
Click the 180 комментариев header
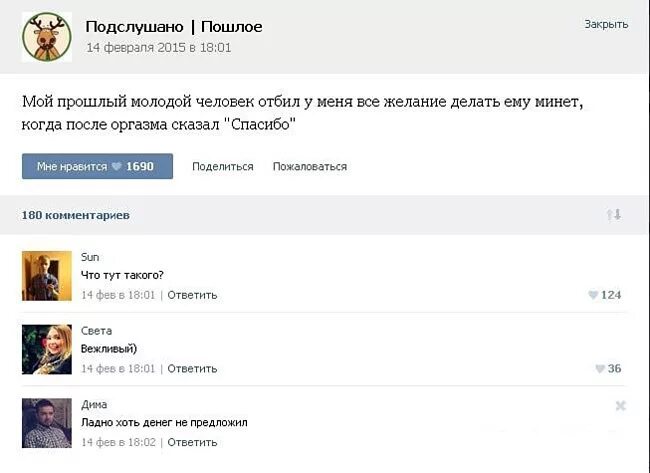point(75,215)
